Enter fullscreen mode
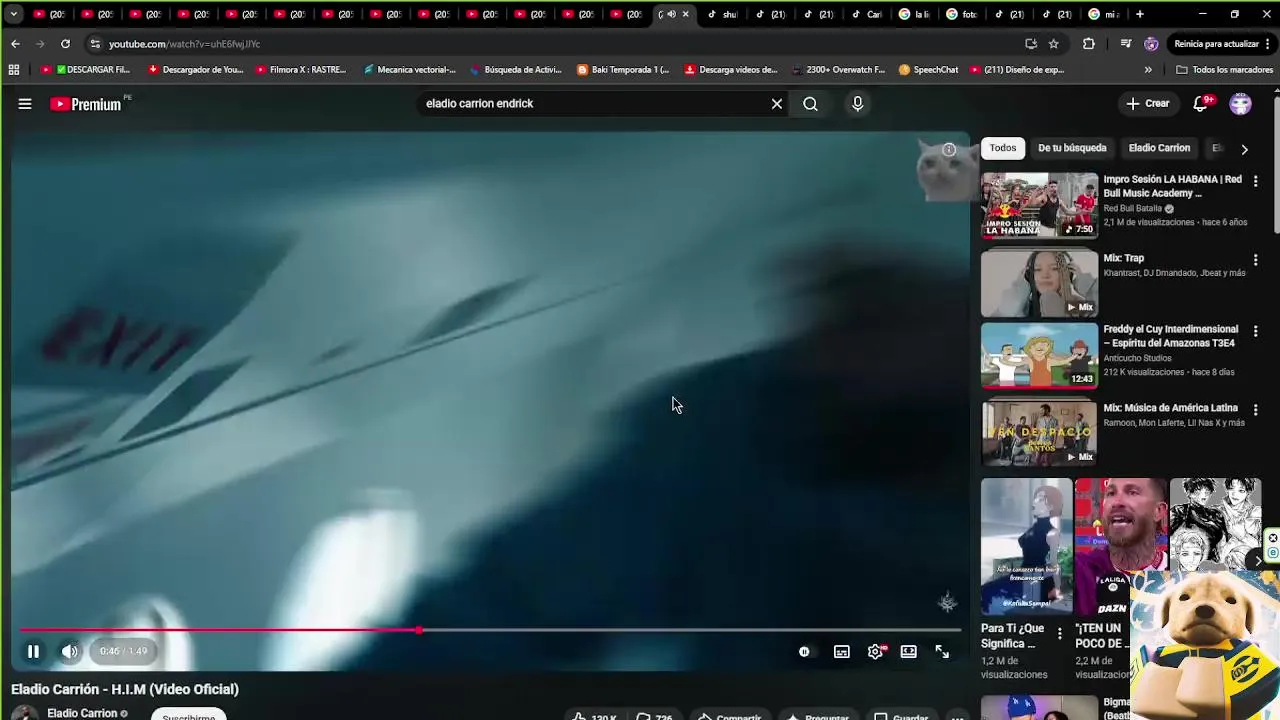 click(942, 651)
